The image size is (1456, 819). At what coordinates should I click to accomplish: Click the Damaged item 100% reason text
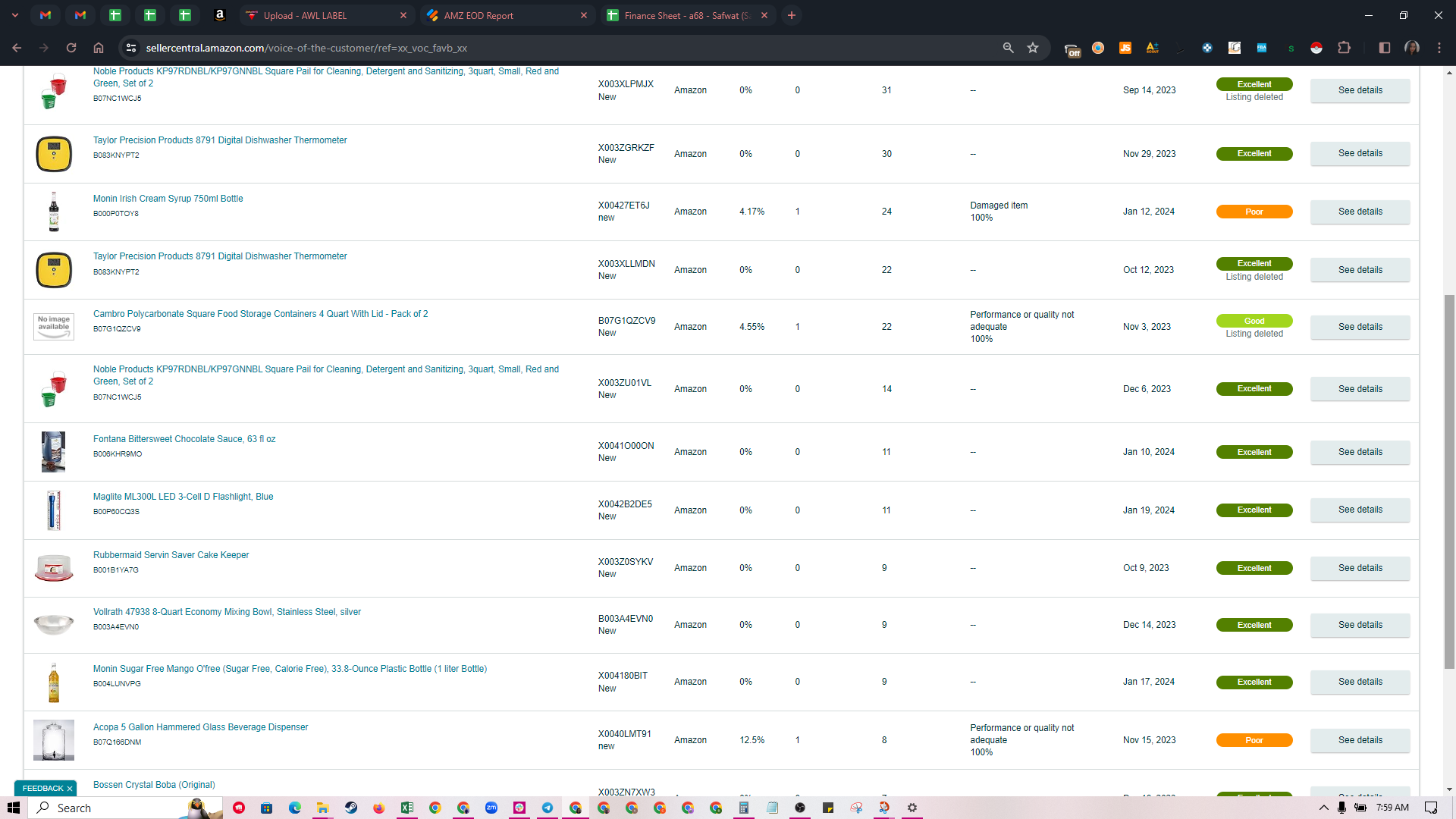pos(999,212)
